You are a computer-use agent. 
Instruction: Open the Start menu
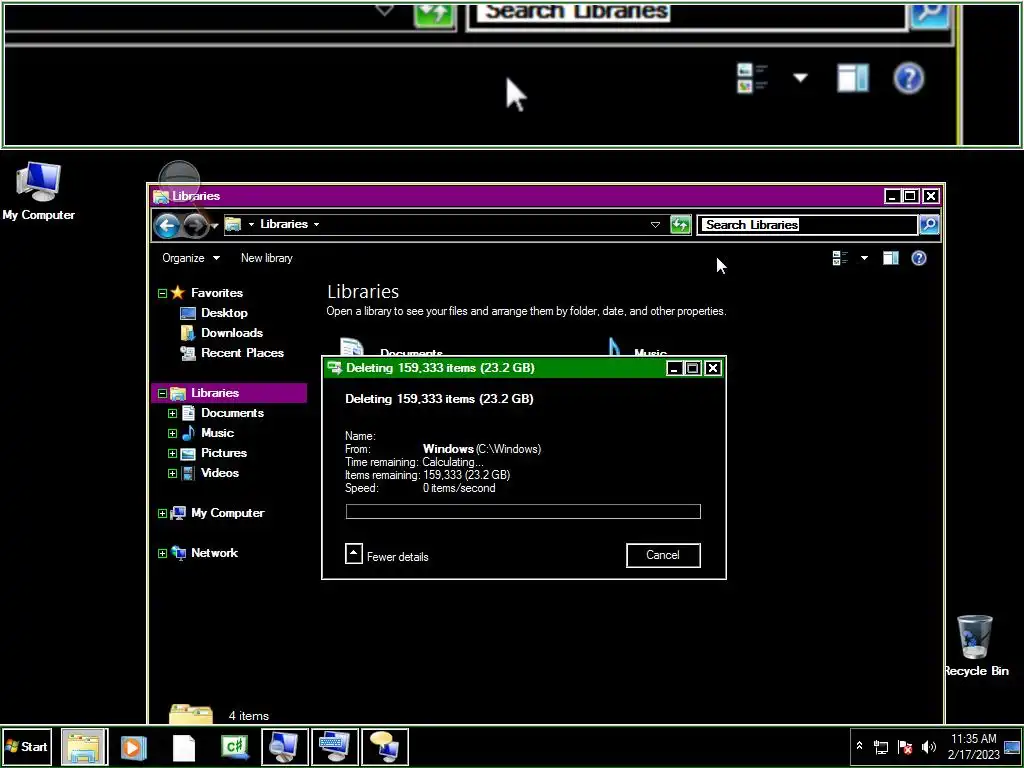pos(27,746)
